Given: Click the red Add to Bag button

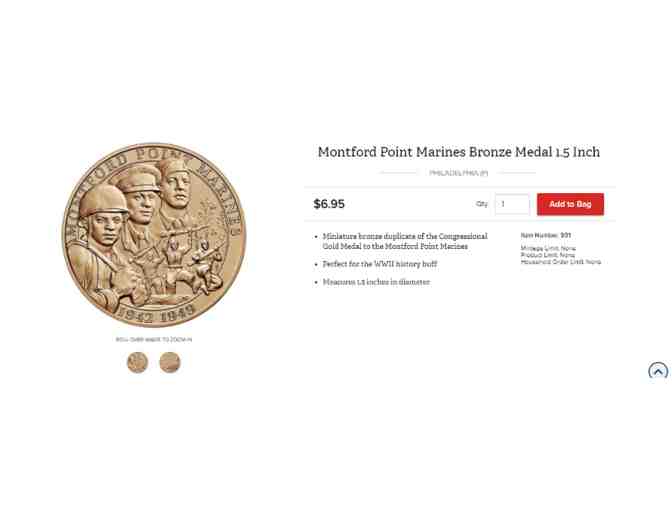Looking at the screenshot, I should click(570, 204).
